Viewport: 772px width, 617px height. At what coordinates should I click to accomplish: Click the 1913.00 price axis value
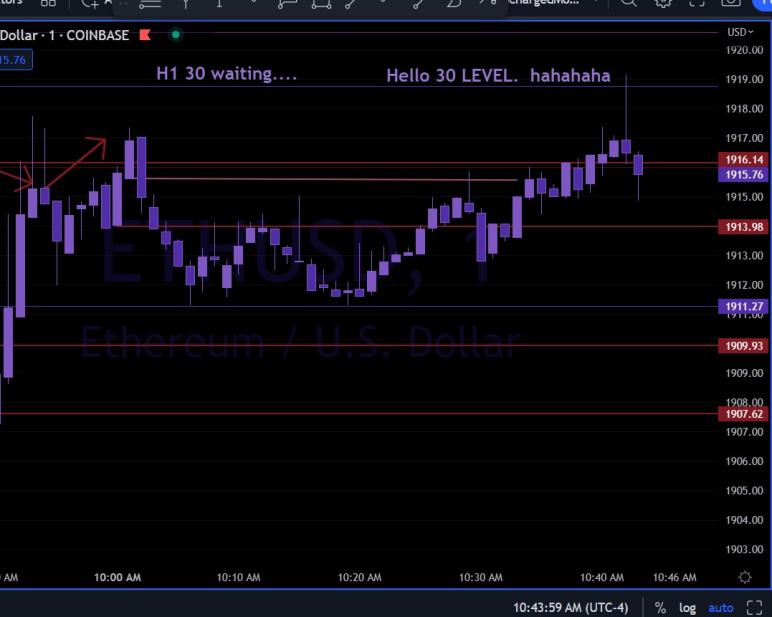(744, 256)
